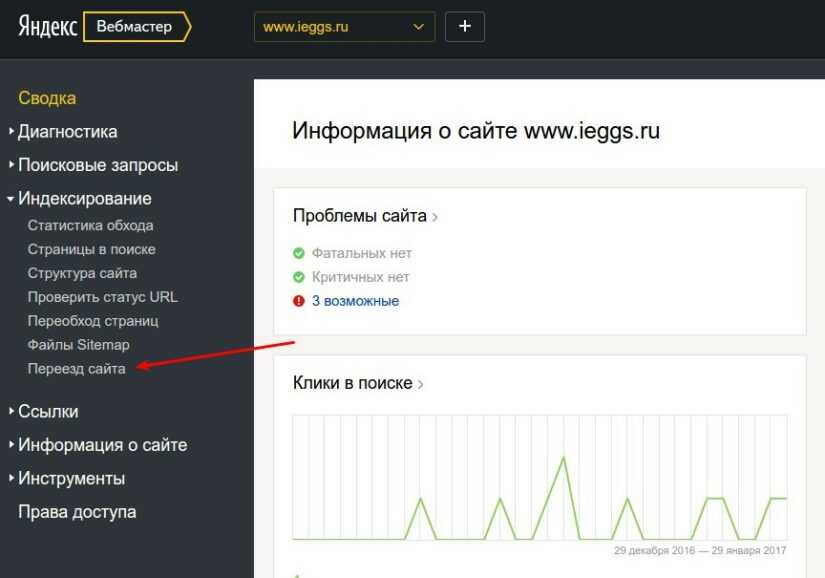The height and width of the screenshot is (578, 825).
Task: Open the Сводка section
Action: point(47,98)
